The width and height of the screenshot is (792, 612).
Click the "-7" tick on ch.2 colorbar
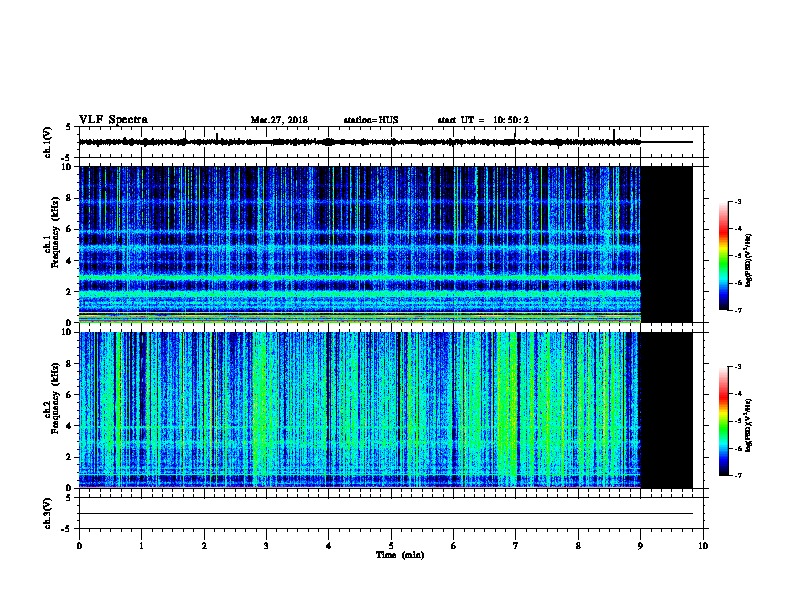pyautogui.click(x=737, y=475)
